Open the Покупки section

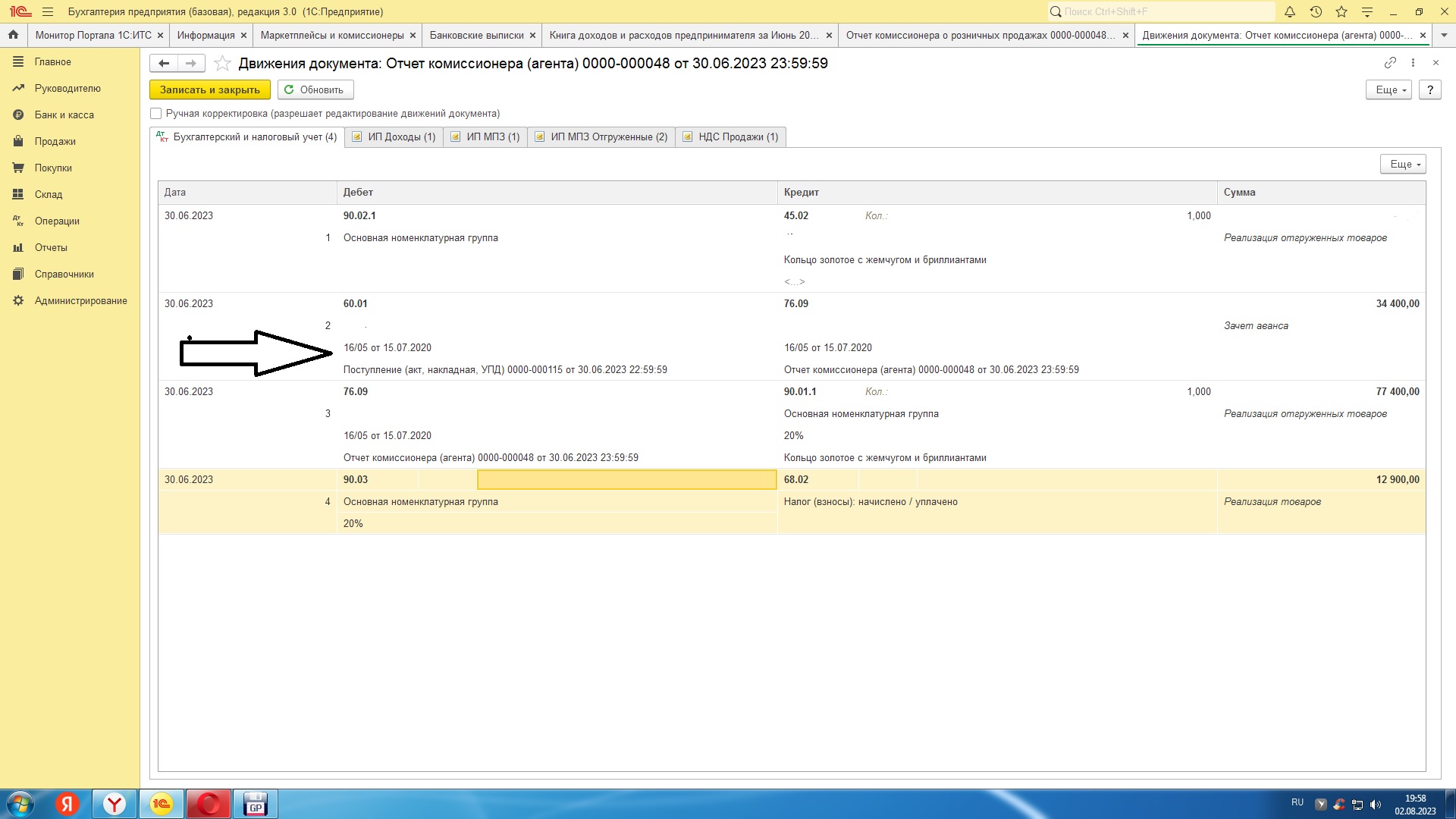[53, 168]
